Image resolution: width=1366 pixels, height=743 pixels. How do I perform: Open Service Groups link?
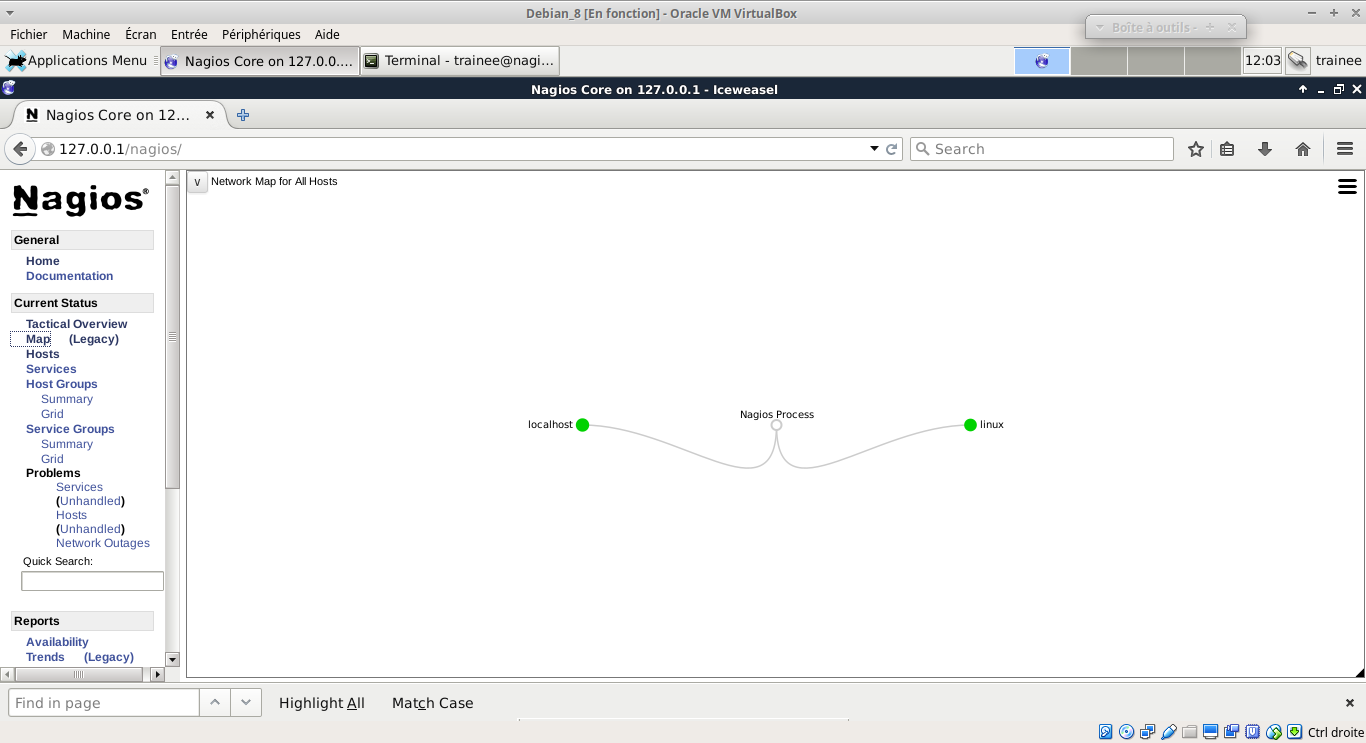[x=70, y=429]
